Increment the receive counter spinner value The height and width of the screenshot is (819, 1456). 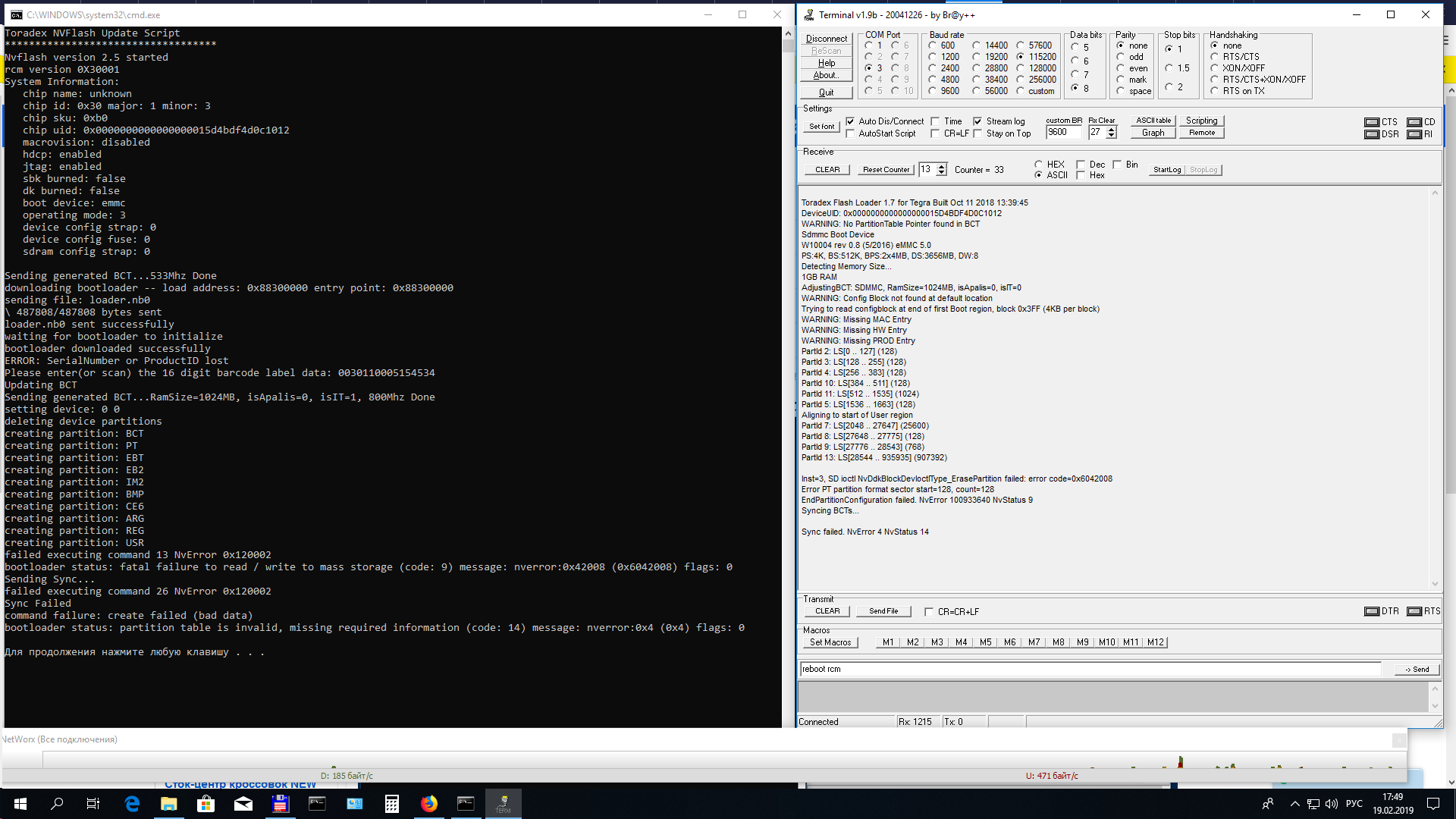[x=941, y=166]
